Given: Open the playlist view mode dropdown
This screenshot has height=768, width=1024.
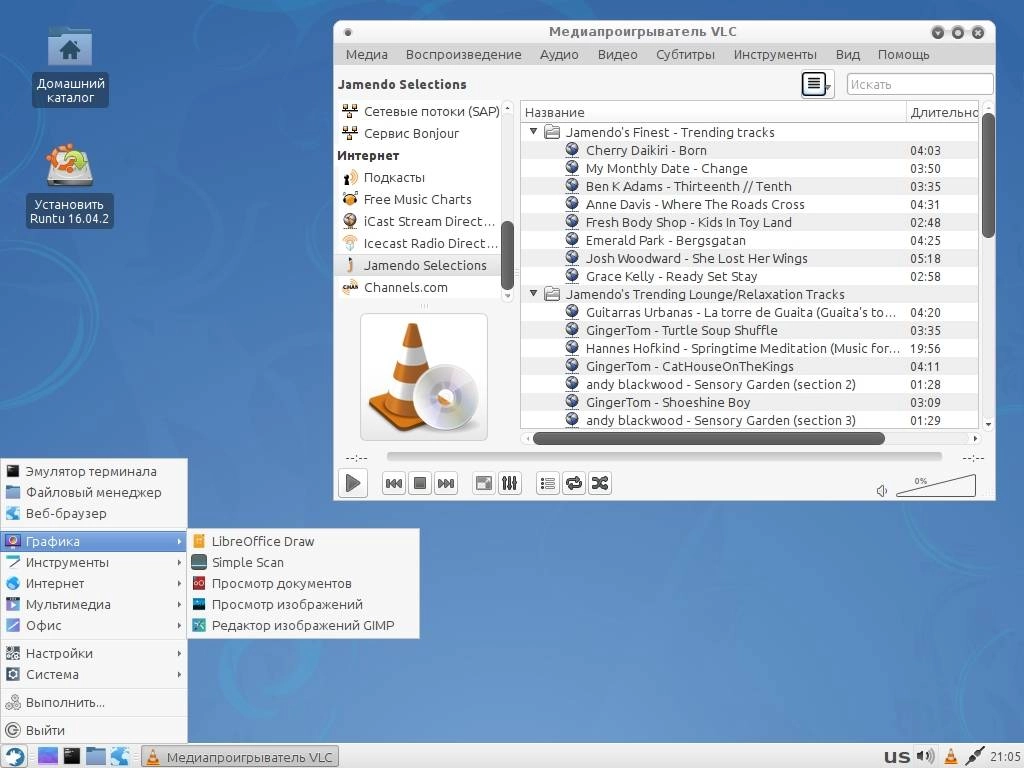Looking at the screenshot, I should pyautogui.click(x=818, y=84).
